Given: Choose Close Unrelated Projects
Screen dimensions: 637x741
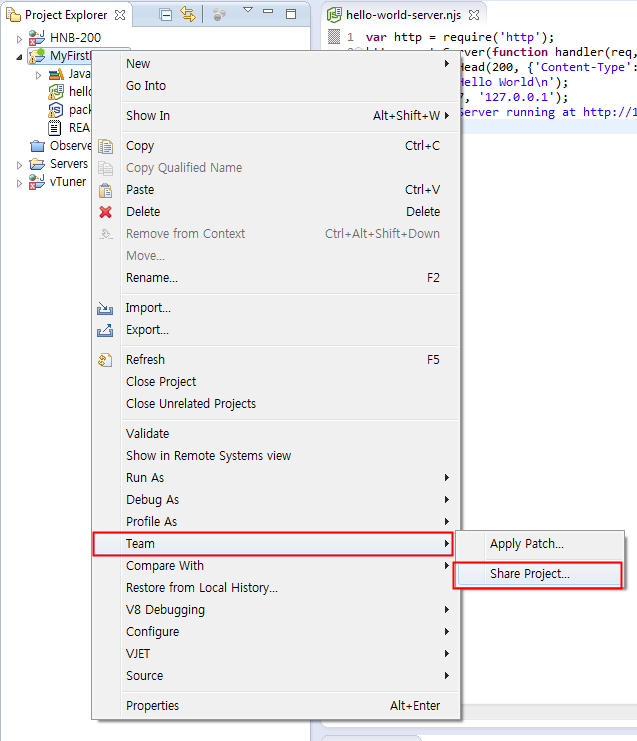Looking at the screenshot, I should pyautogui.click(x=276, y=404).
